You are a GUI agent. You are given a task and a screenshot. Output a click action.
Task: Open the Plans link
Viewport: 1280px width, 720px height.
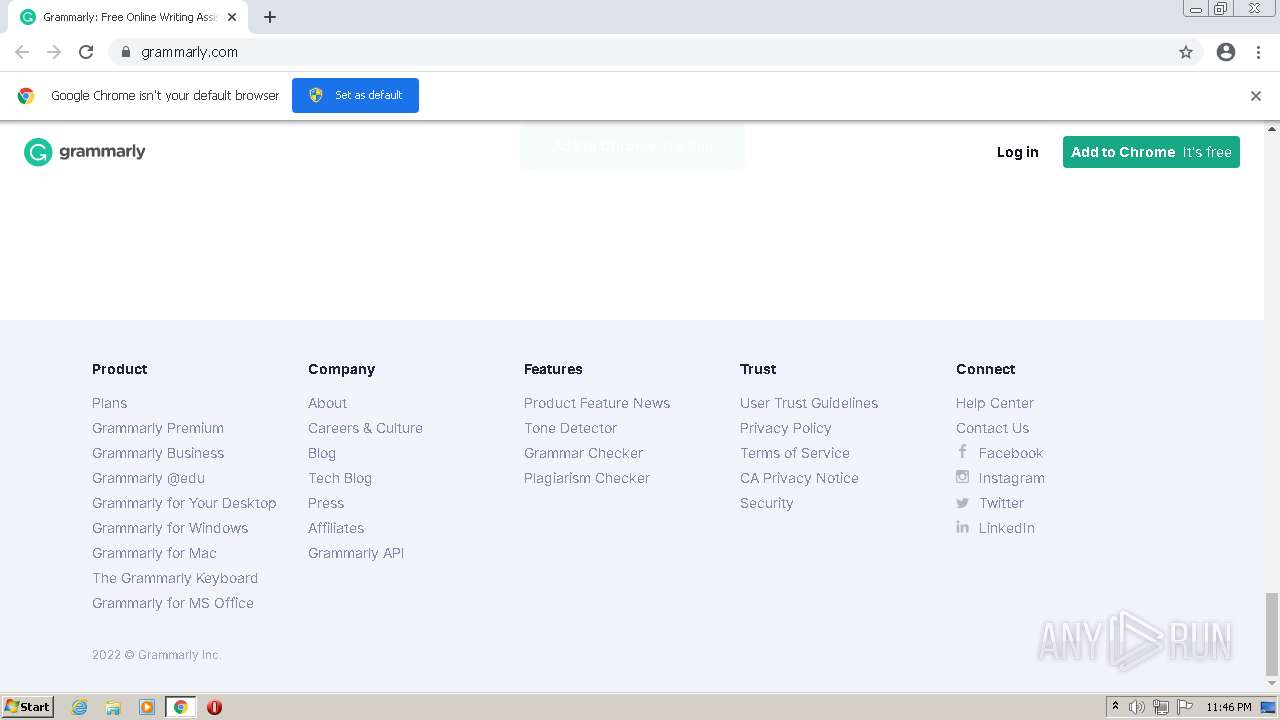click(x=109, y=403)
